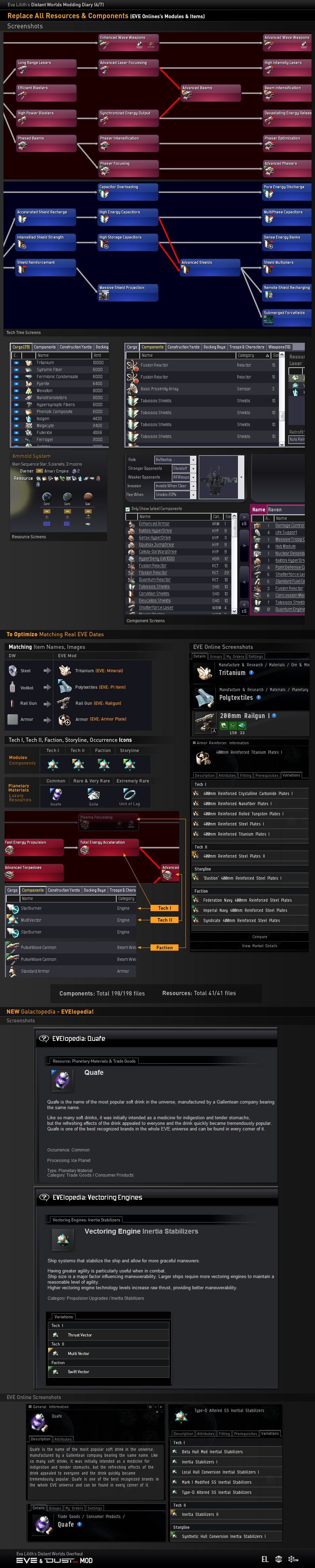Click the right arrow add button
The image size is (315, 1568).
(x=244, y=546)
